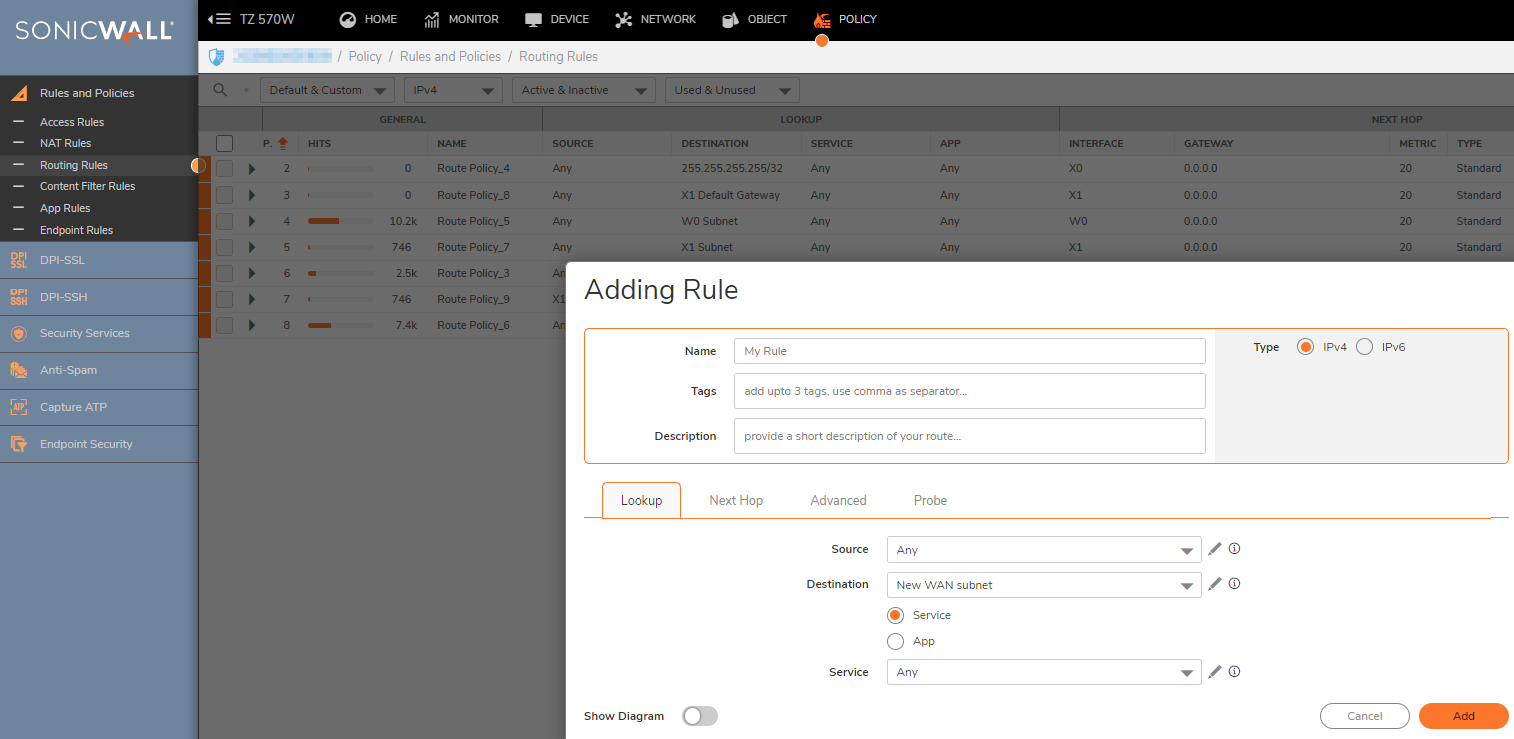The height and width of the screenshot is (739, 1514).
Task: Click the Cancel button
Action: coord(1365,716)
